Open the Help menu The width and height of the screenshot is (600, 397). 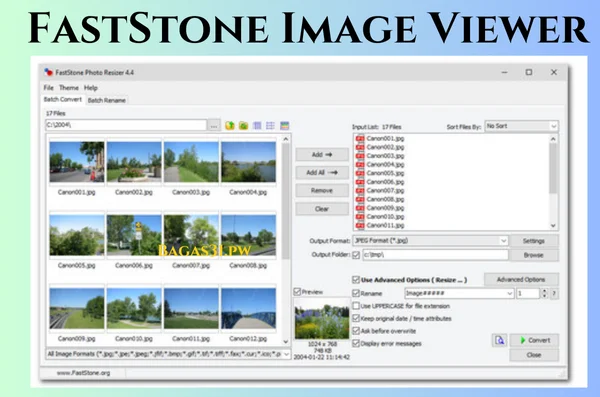(x=91, y=88)
